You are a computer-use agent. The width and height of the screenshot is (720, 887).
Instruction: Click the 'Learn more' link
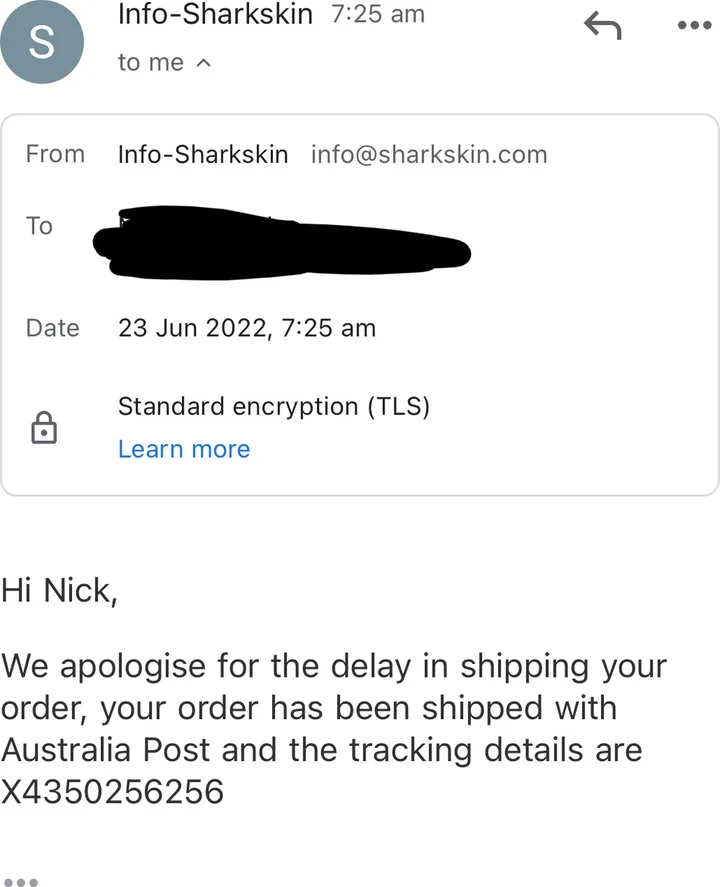(184, 449)
